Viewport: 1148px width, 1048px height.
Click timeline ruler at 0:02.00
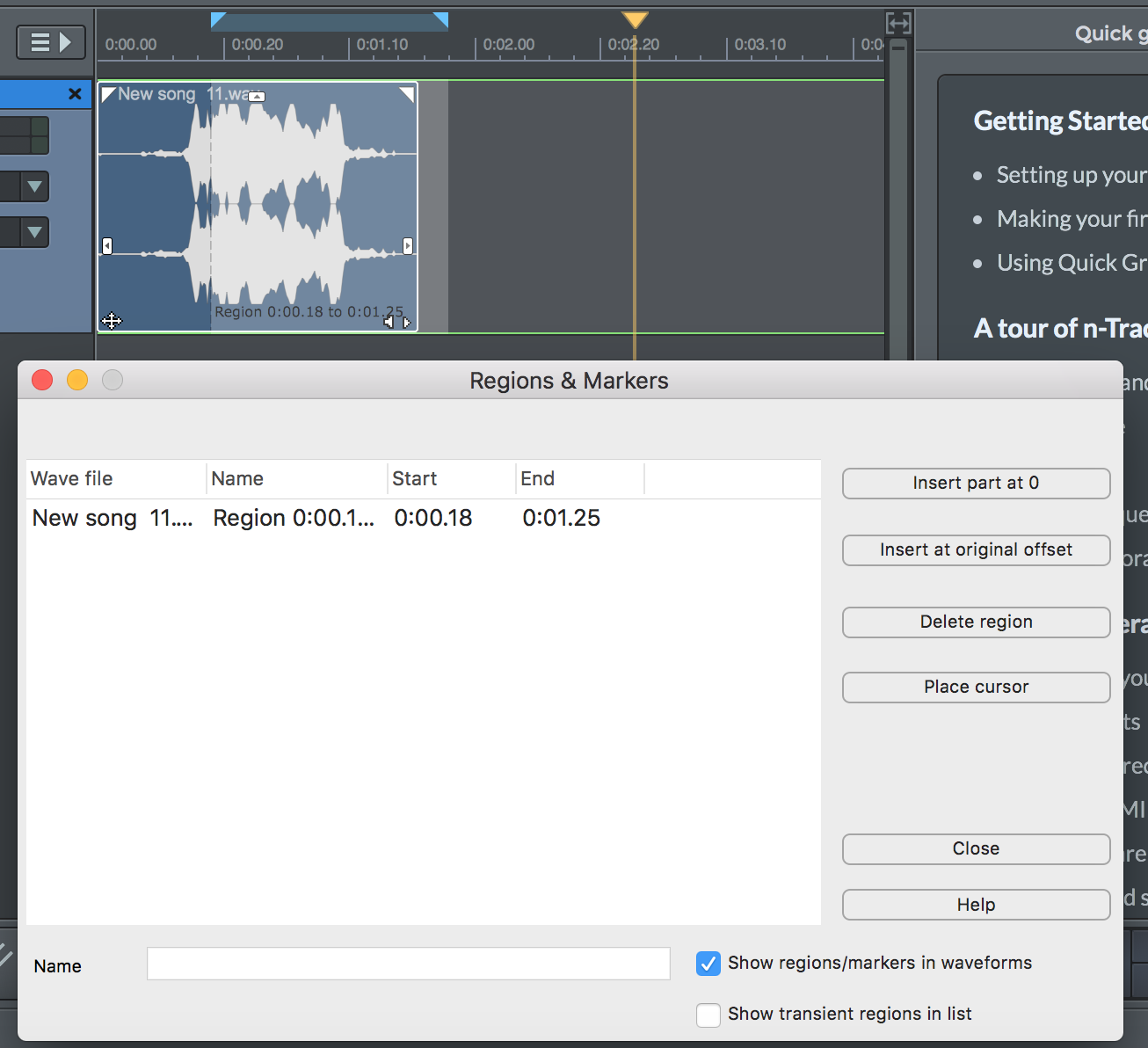507,45
